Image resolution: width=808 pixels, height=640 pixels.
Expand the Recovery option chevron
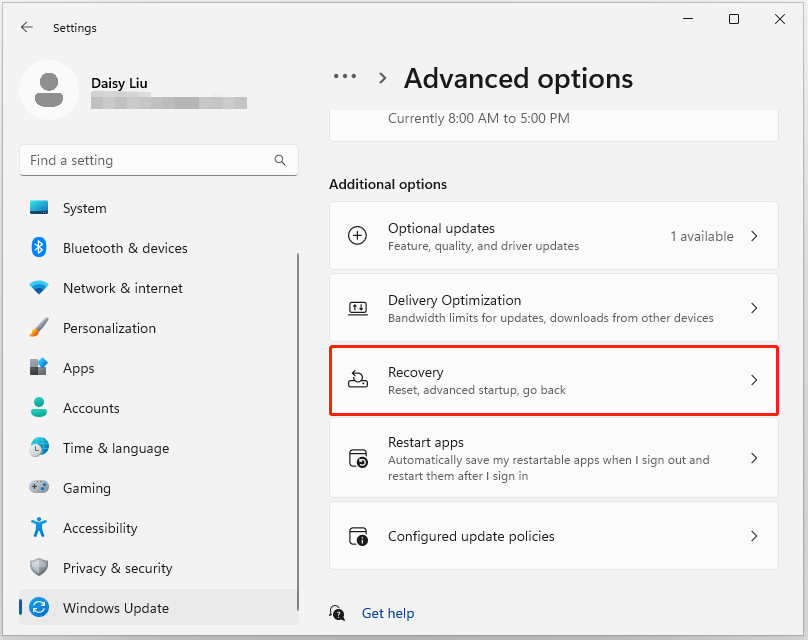[x=754, y=381]
